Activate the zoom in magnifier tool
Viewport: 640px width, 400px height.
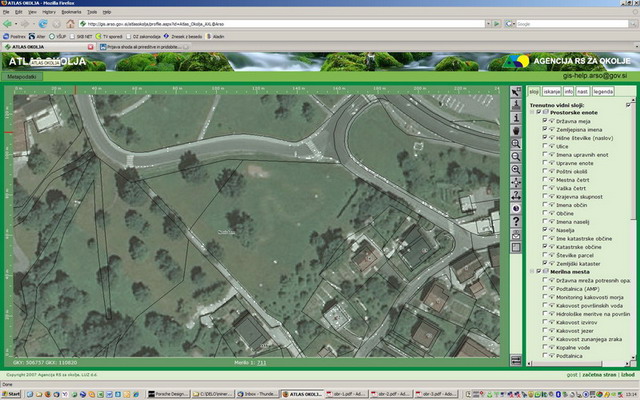516,144
